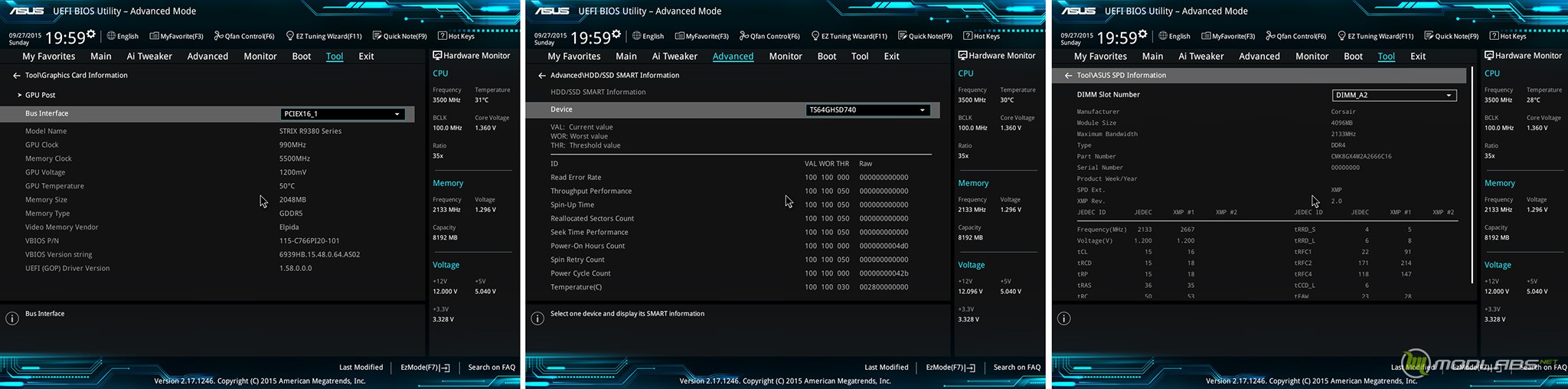
Task: Select Exit menu in ASUS SPD Information window
Action: [1418, 56]
